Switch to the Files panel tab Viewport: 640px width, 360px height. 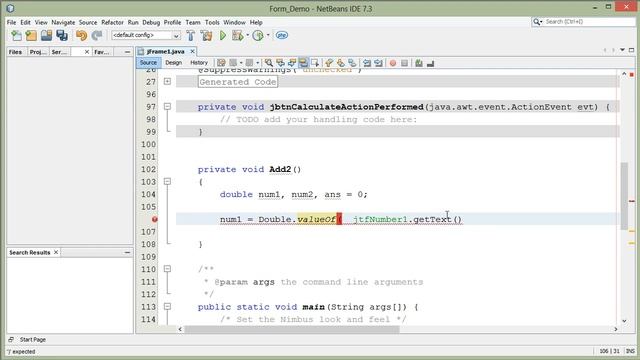click(16, 52)
